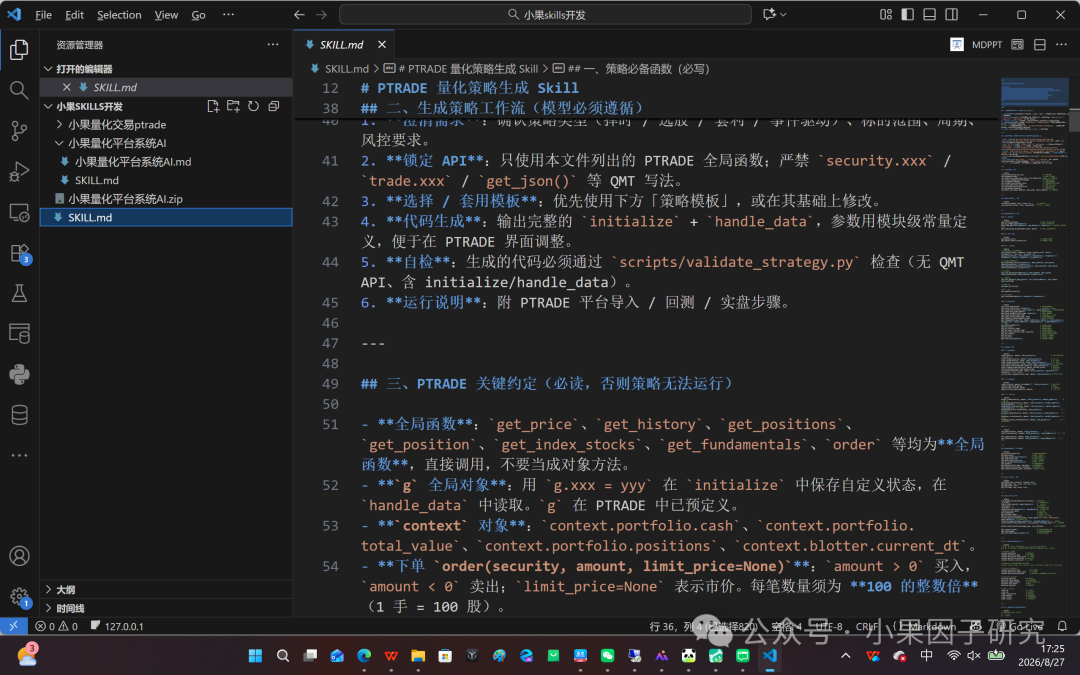This screenshot has width=1080, height=675.
Task: Open the database view icon
Action: coord(19,415)
